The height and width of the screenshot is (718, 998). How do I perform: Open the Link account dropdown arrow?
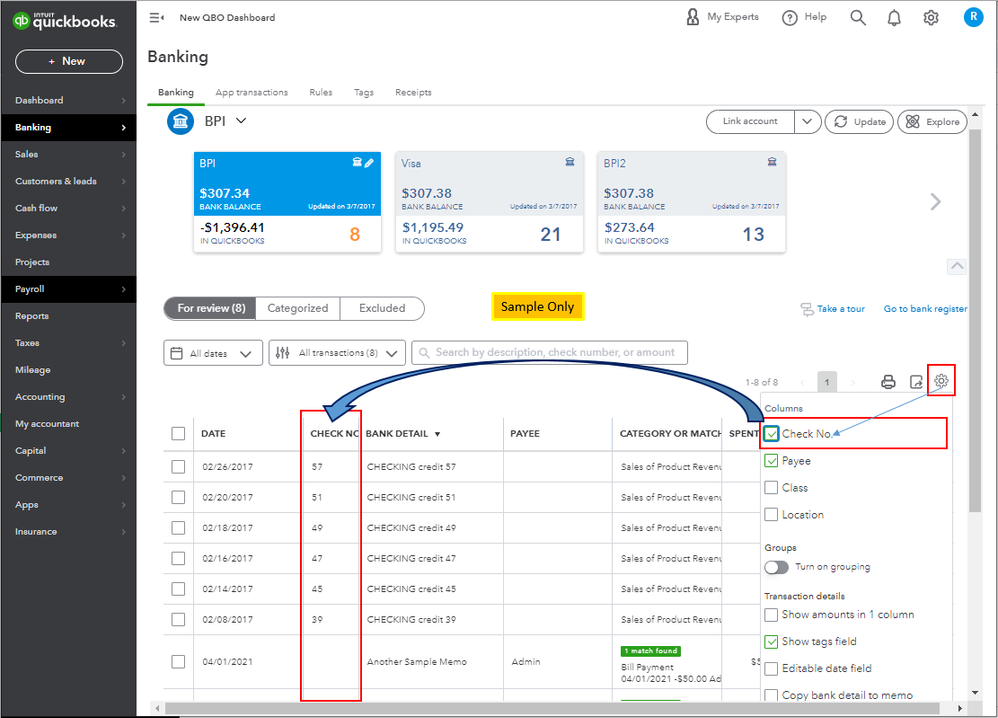click(x=807, y=122)
